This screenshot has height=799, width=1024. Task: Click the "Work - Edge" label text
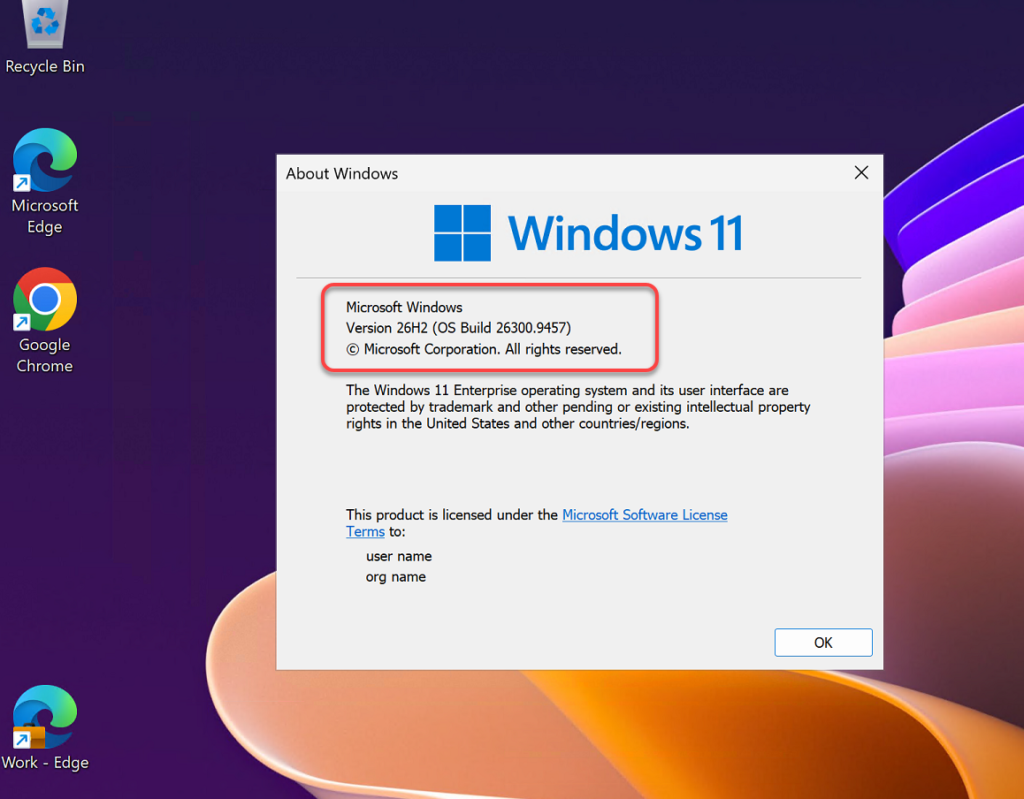[44, 762]
